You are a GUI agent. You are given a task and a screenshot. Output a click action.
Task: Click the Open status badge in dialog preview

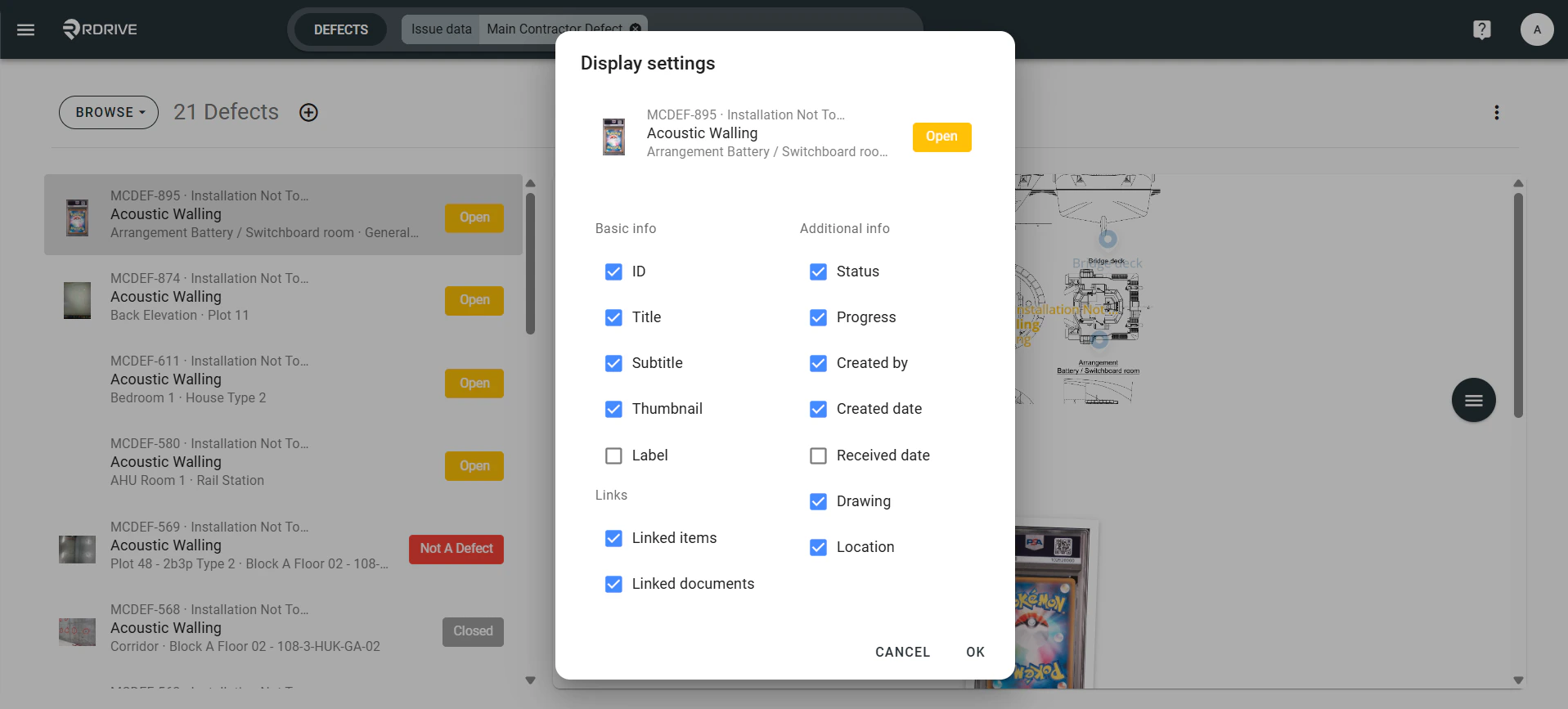pyautogui.click(x=941, y=137)
